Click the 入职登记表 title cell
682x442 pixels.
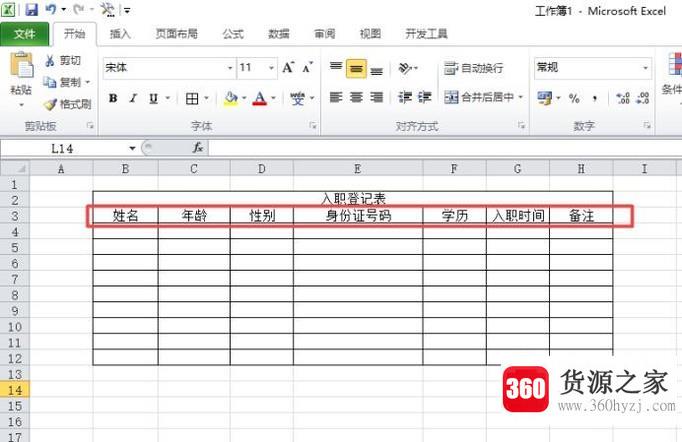click(x=353, y=199)
